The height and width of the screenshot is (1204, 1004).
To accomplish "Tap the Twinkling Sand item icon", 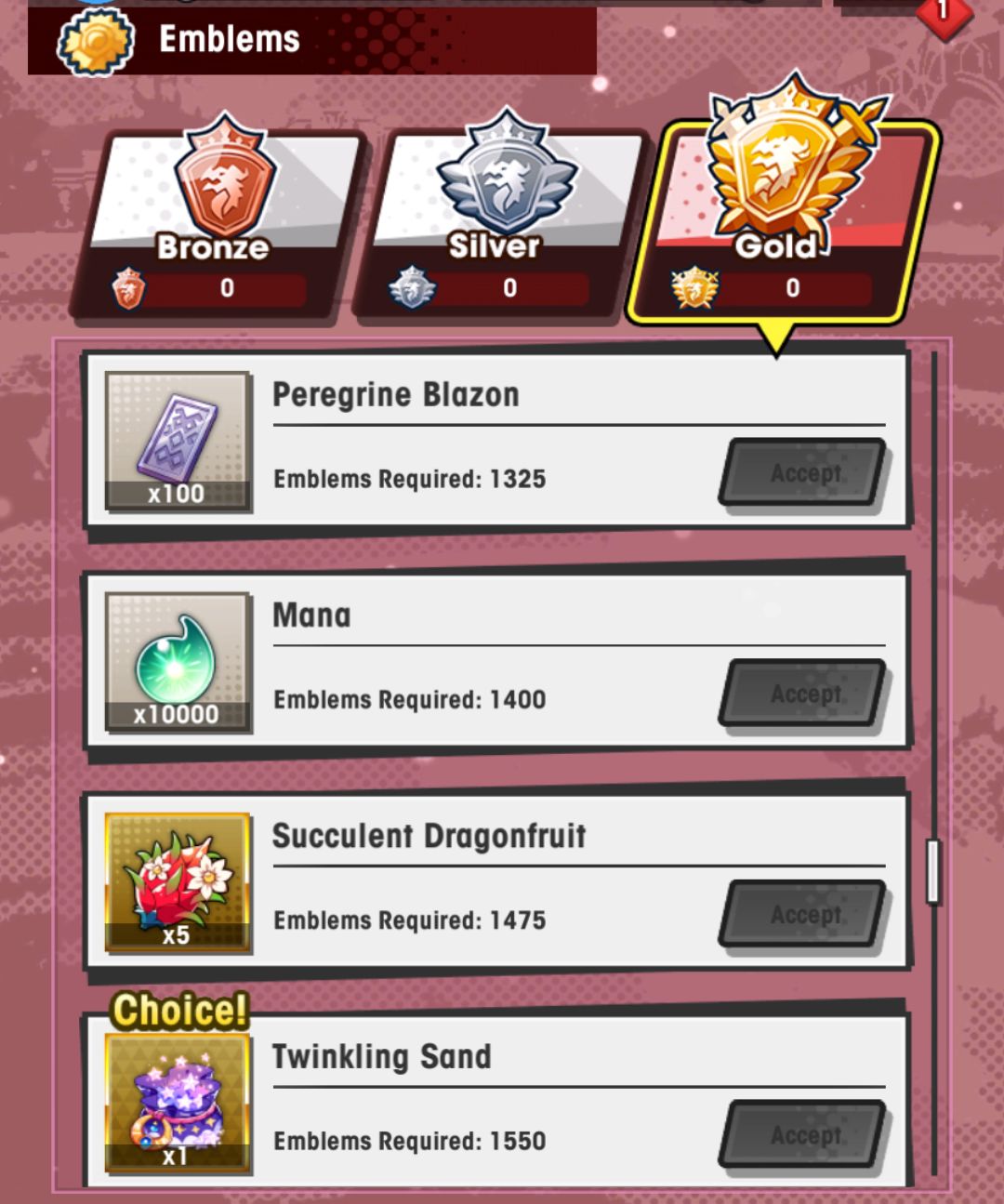I will click(178, 1103).
